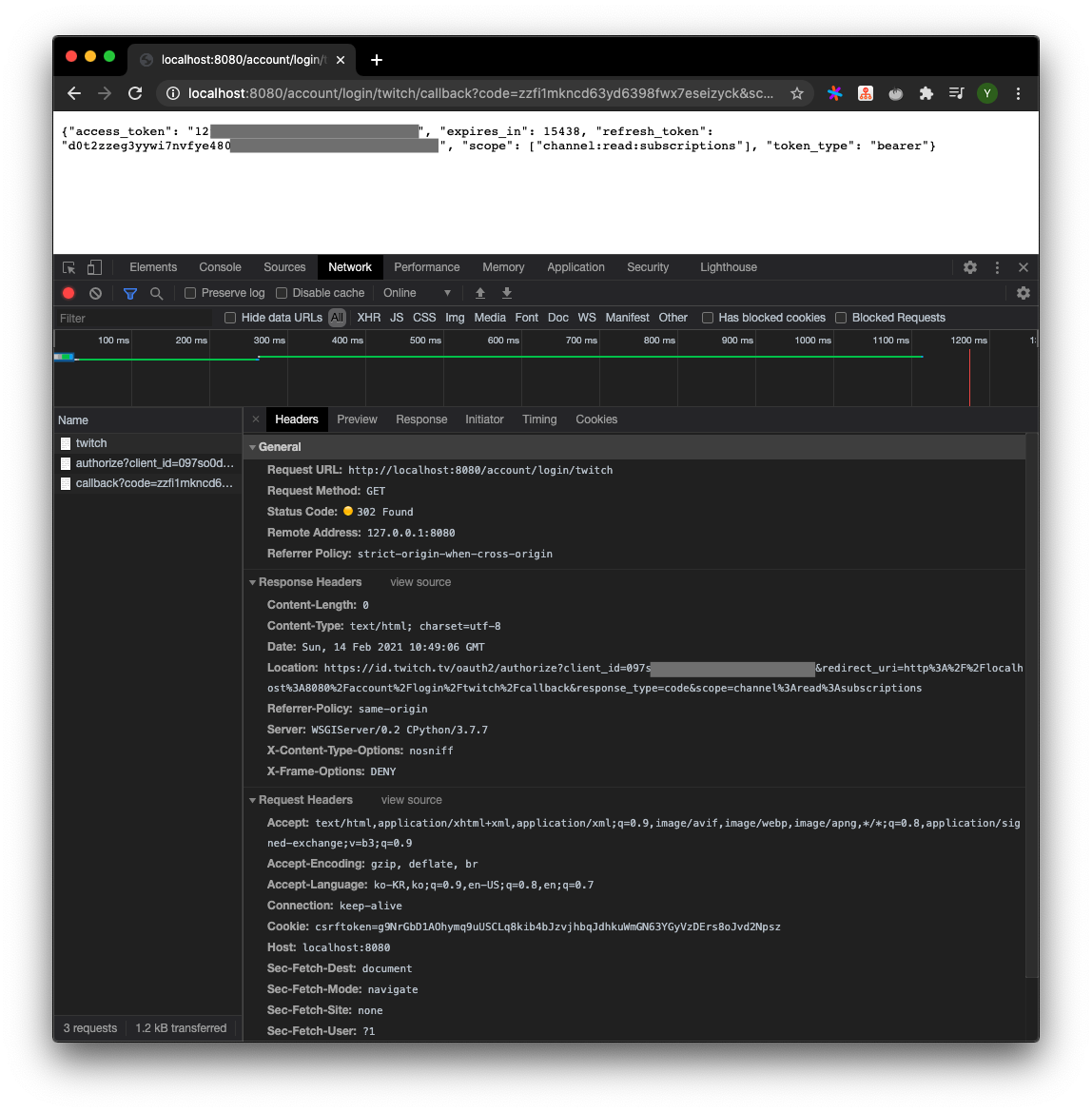Image resolution: width=1092 pixels, height=1112 pixels.
Task: Filter requests to XHR only
Action: click(368, 317)
